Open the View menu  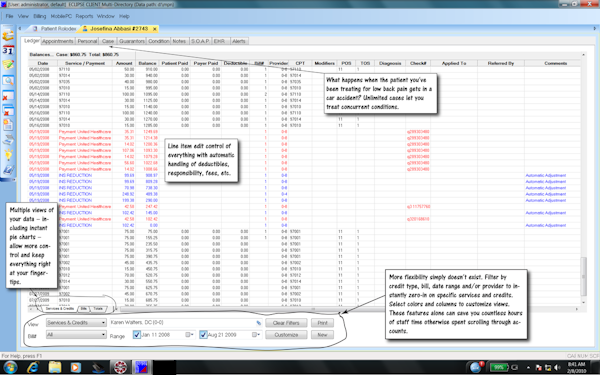click(x=23, y=16)
